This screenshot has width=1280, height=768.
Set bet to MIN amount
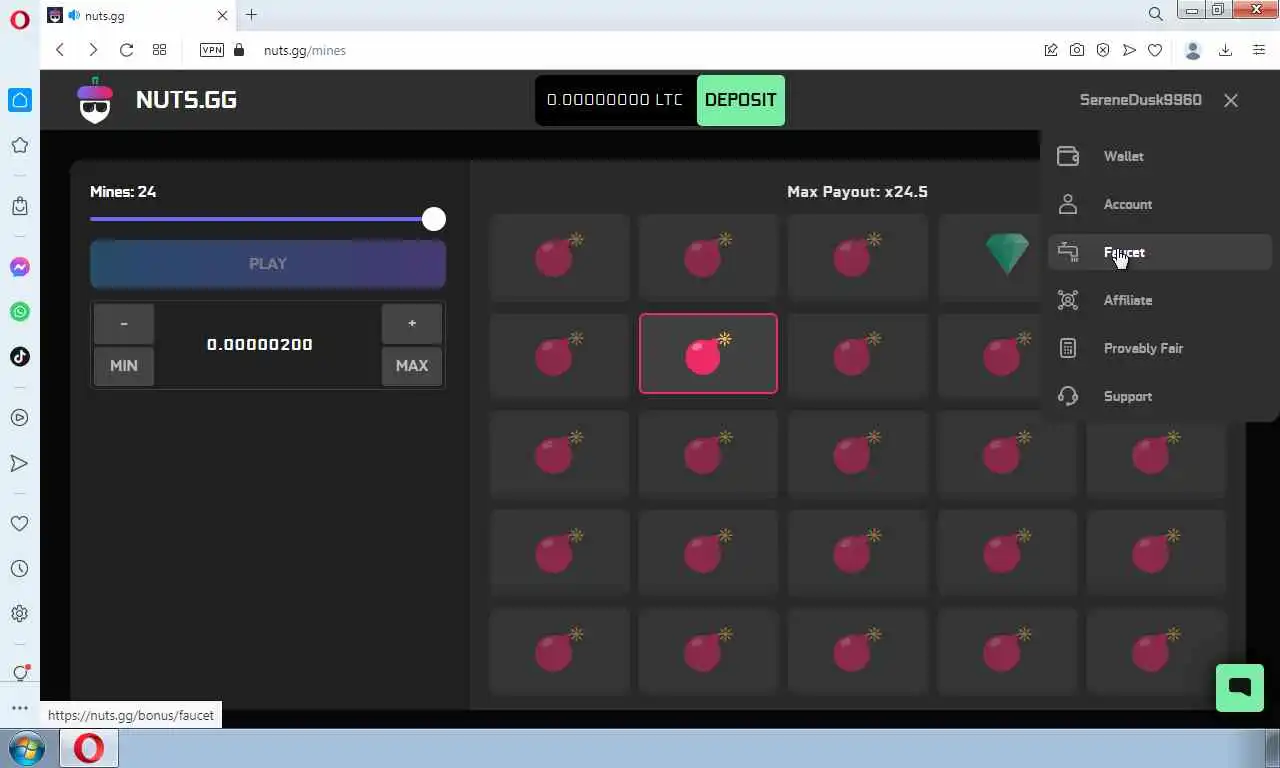click(x=124, y=366)
